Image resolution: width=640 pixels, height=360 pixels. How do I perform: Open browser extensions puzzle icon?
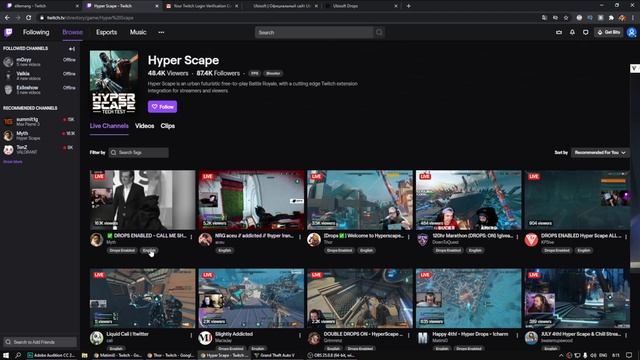click(x=611, y=18)
